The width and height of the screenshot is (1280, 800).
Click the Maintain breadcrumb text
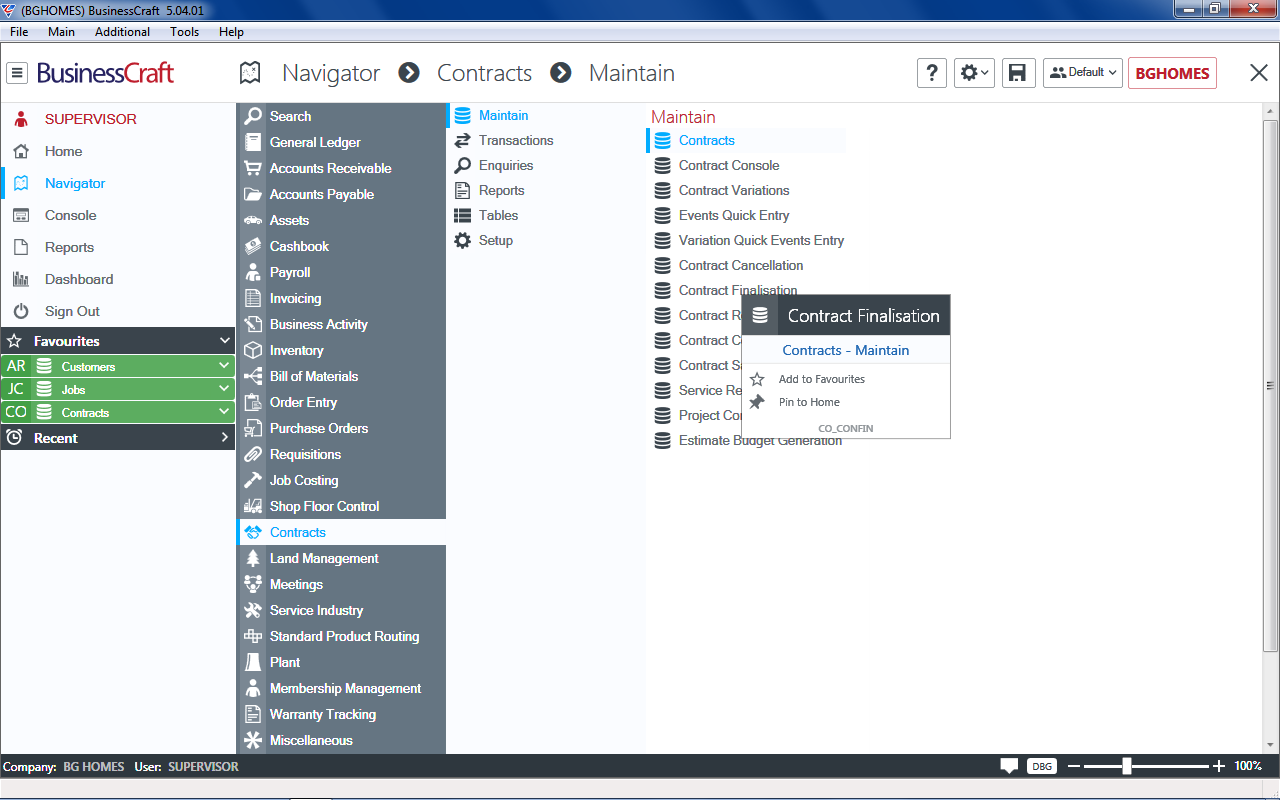[632, 73]
